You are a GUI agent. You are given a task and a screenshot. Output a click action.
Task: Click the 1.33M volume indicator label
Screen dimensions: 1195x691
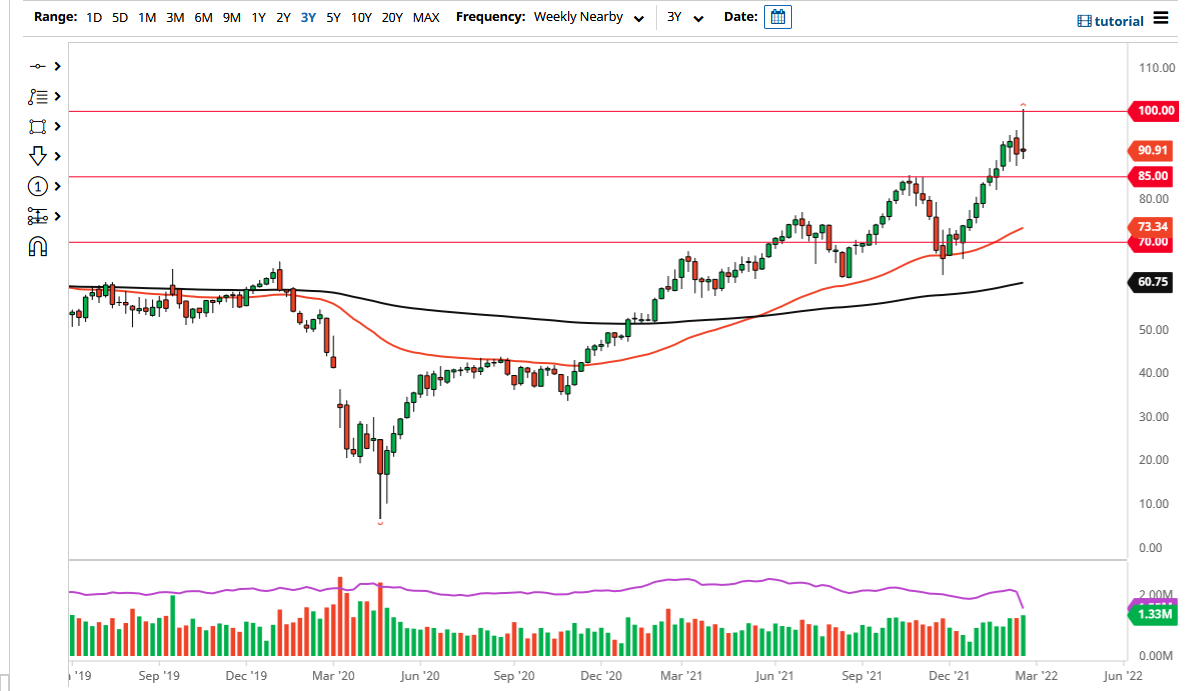pos(1150,615)
